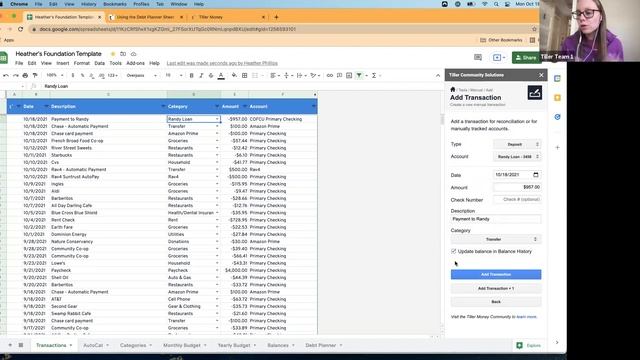
Task: Open the Google Tasks side panel icon
Action: pyautogui.click(x=557, y=117)
